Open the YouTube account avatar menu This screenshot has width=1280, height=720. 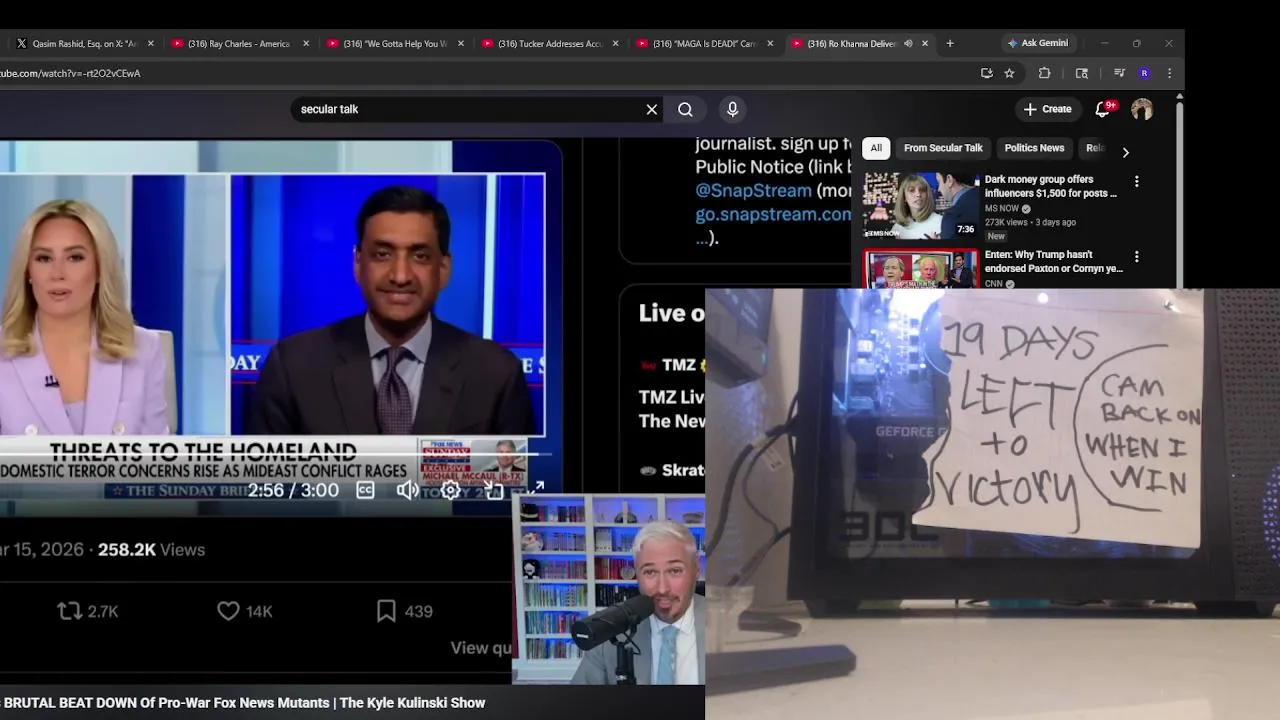coord(1142,109)
